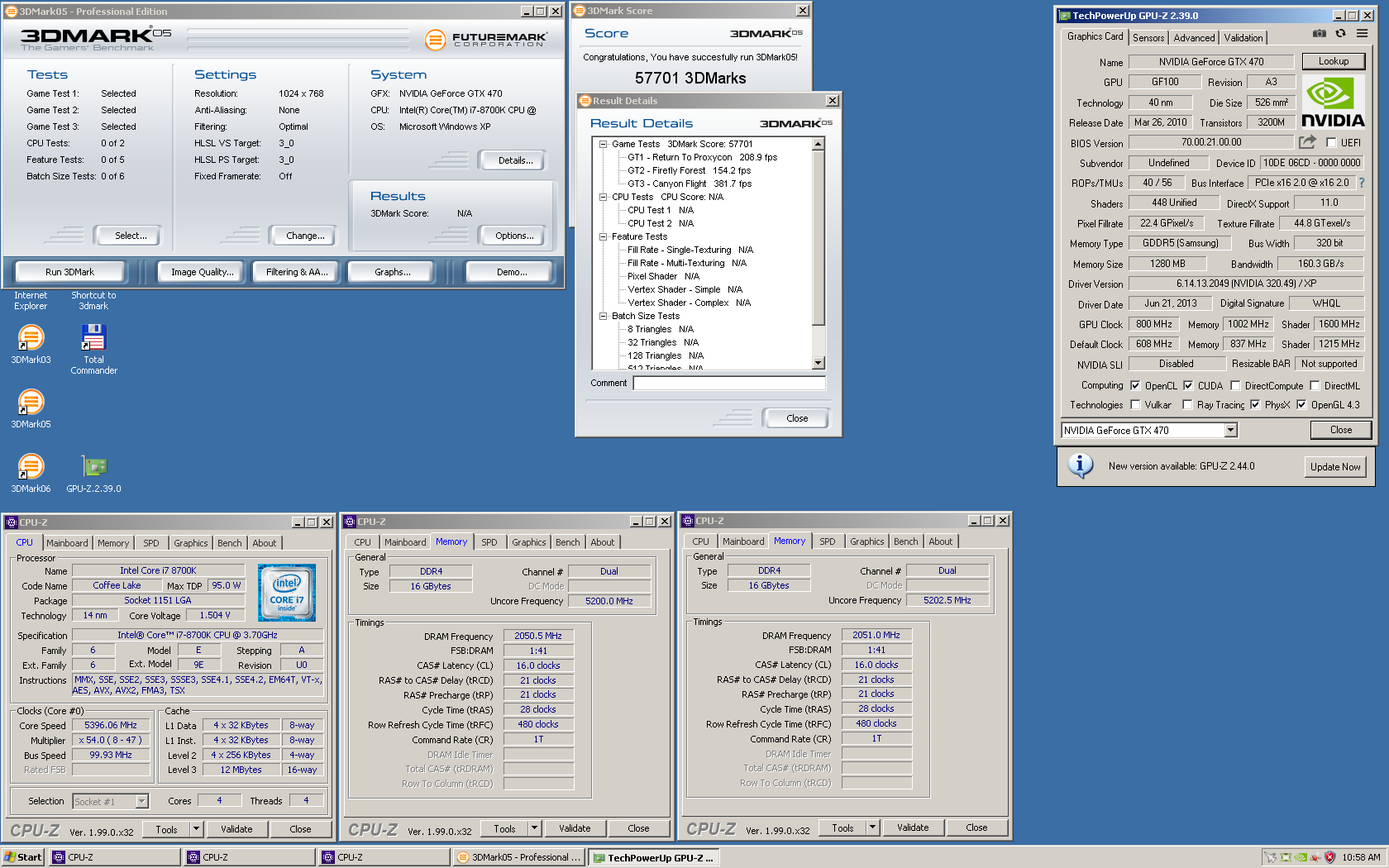
Task: Open Shortcut to 3dmark desktop item
Action: pos(93,301)
